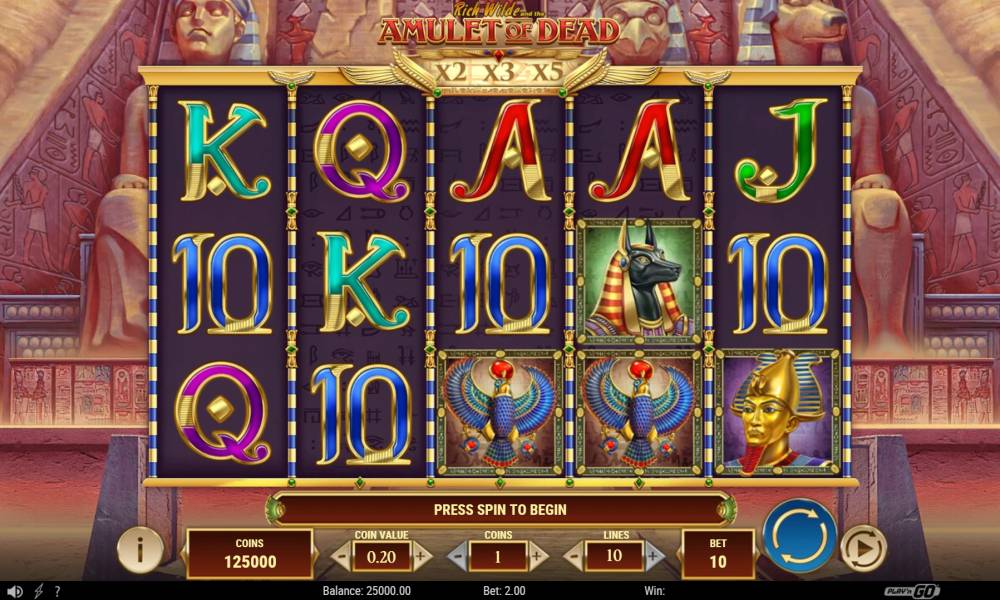Click the Anubis symbol on reel four
Image resolution: width=1000 pixels, height=600 pixels.
click(x=640, y=281)
